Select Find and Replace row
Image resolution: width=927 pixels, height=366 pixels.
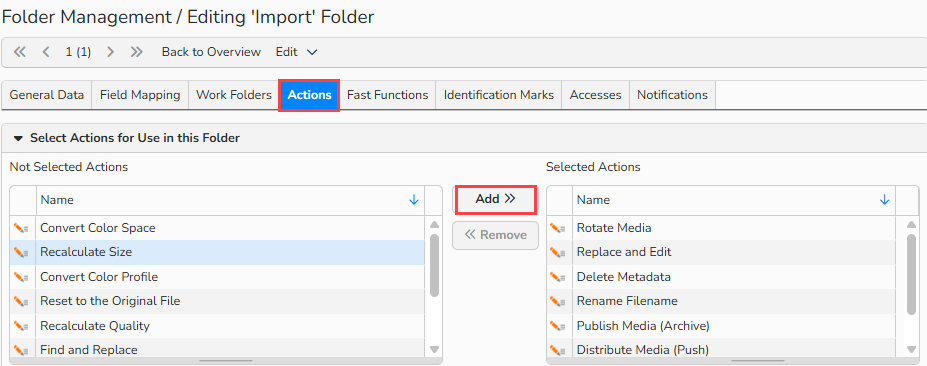click(218, 348)
